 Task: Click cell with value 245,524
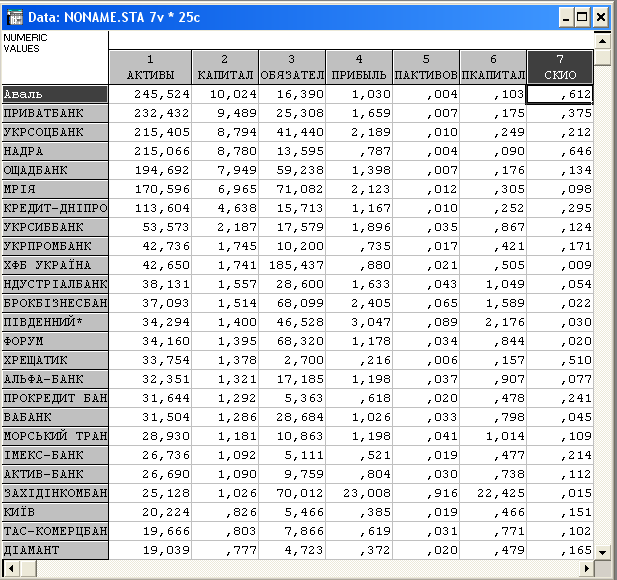pyautogui.click(x=150, y=94)
